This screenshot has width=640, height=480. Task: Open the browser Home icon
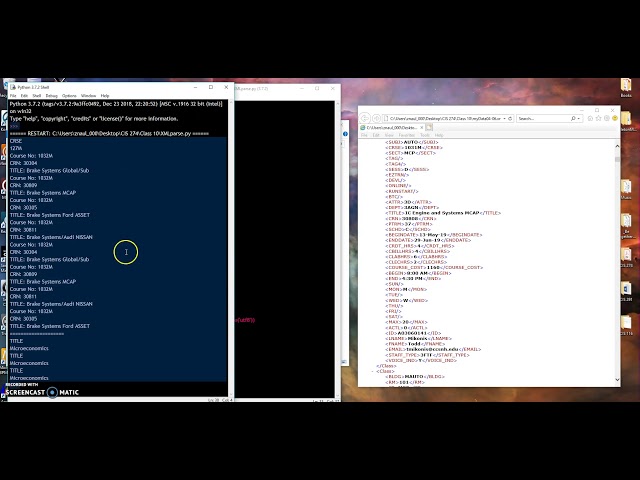click(590, 118)
